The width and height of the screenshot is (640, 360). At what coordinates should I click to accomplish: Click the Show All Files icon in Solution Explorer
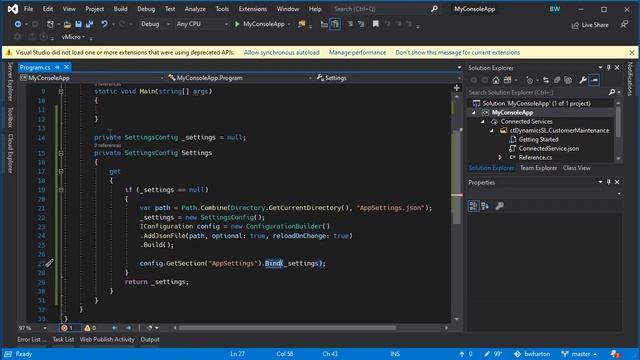568,80
